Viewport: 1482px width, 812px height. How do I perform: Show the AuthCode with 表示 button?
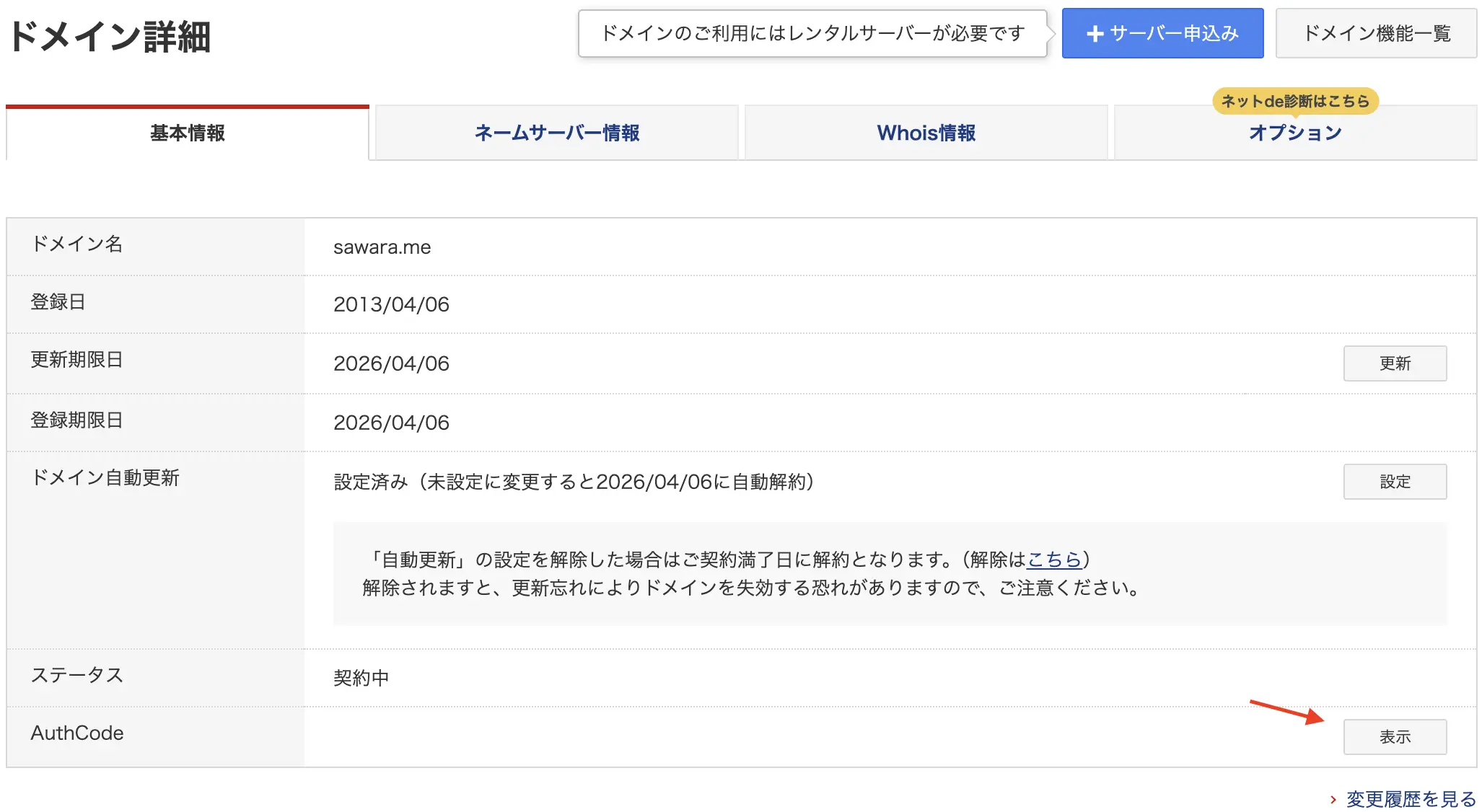click(1394, 737)
